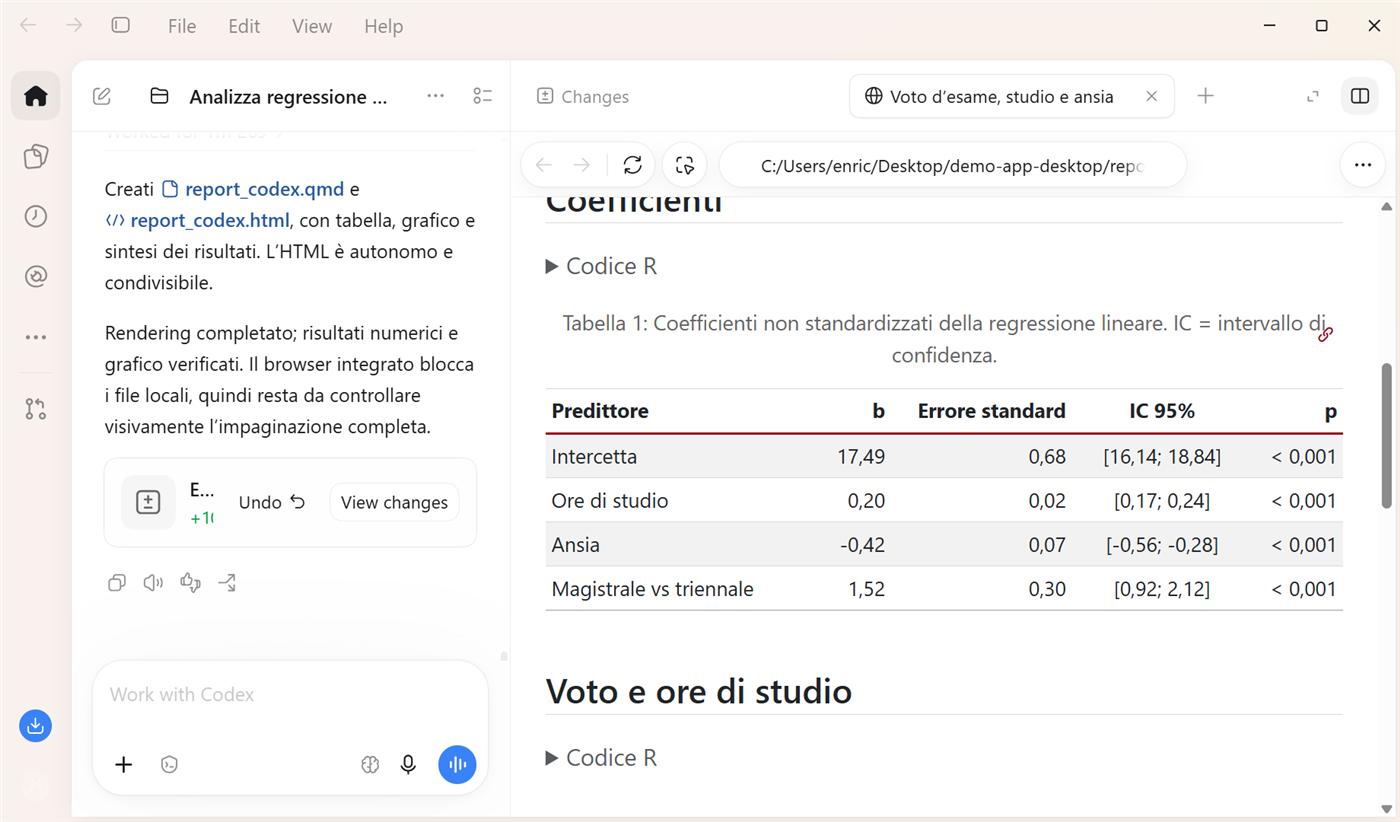Copy the response with the copy icon
The width and height of the screenshot is (1400, 822).
tap(117, 583)
